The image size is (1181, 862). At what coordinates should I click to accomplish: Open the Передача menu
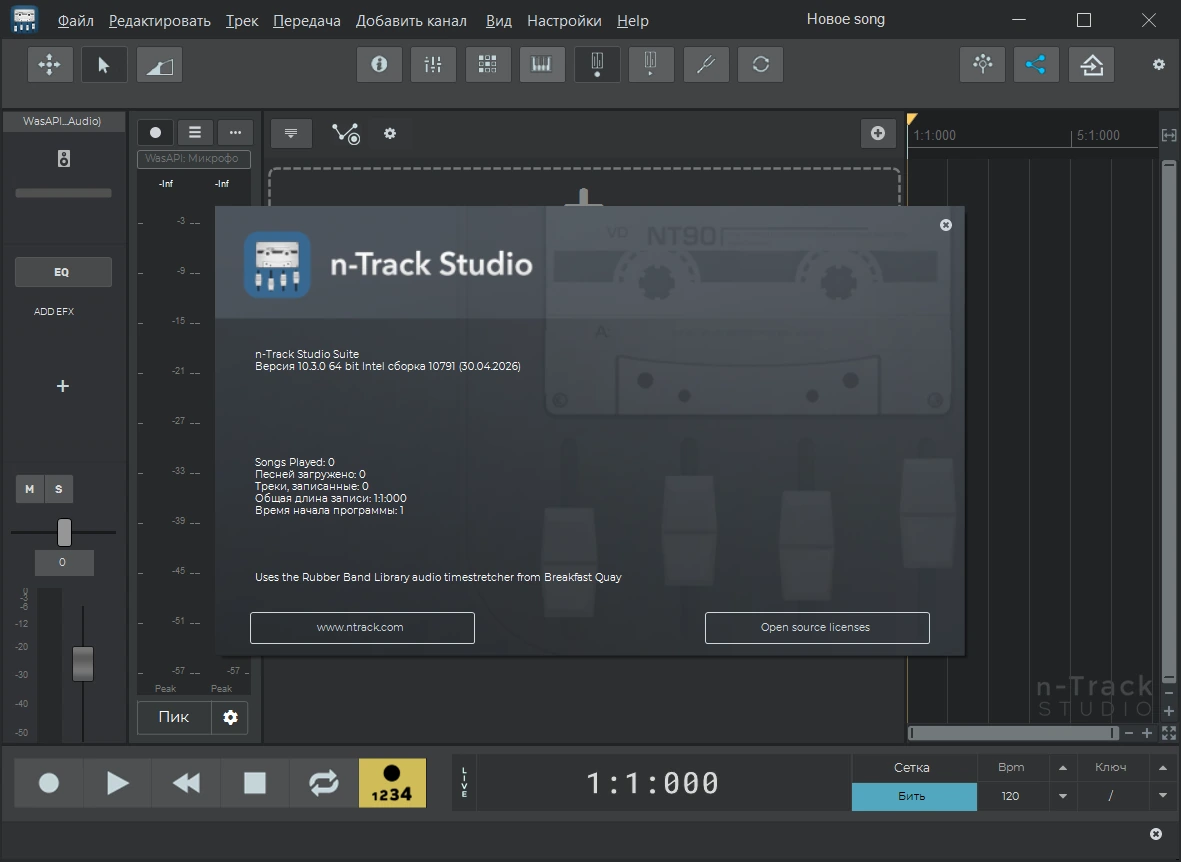(x=307, y=21)
